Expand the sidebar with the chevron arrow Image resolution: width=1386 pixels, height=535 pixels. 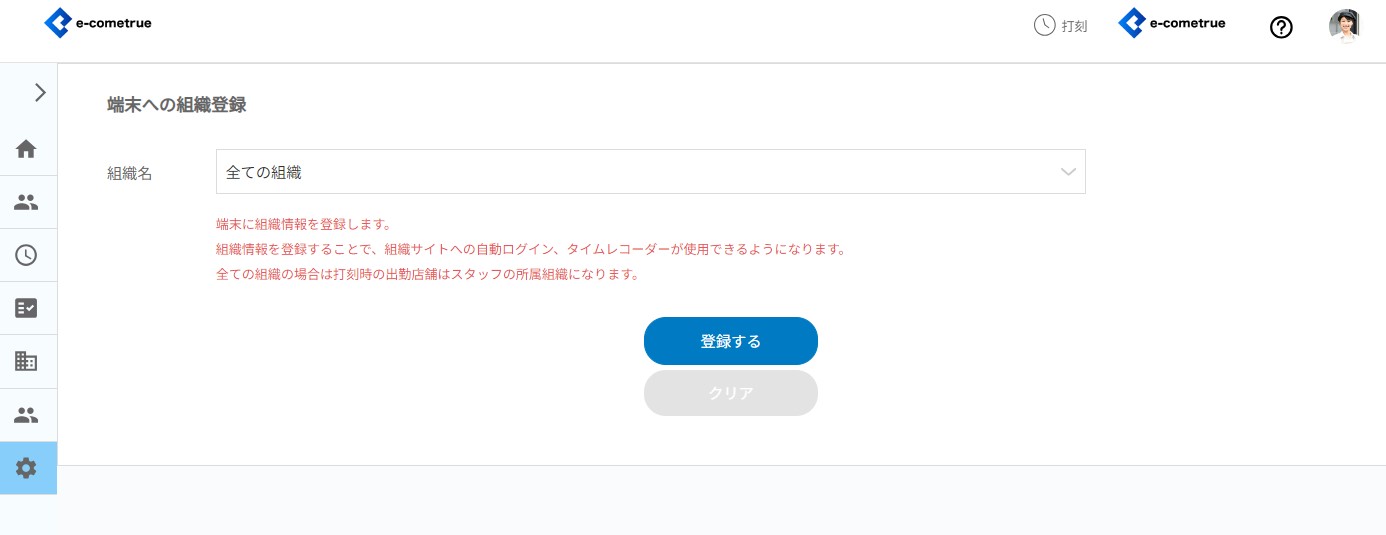(40, 93)
